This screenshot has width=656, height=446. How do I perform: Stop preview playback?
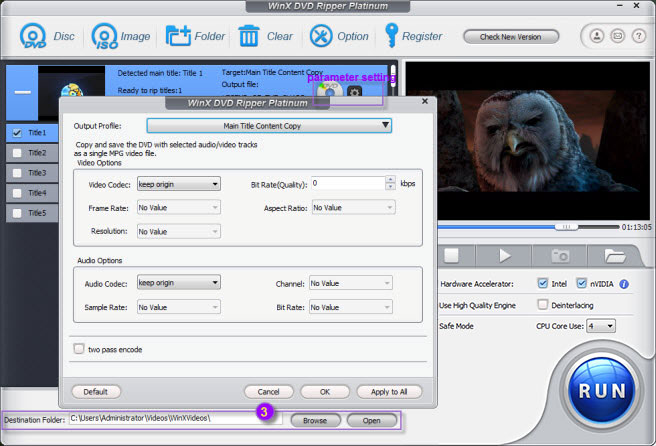click(x=451, y=255)
